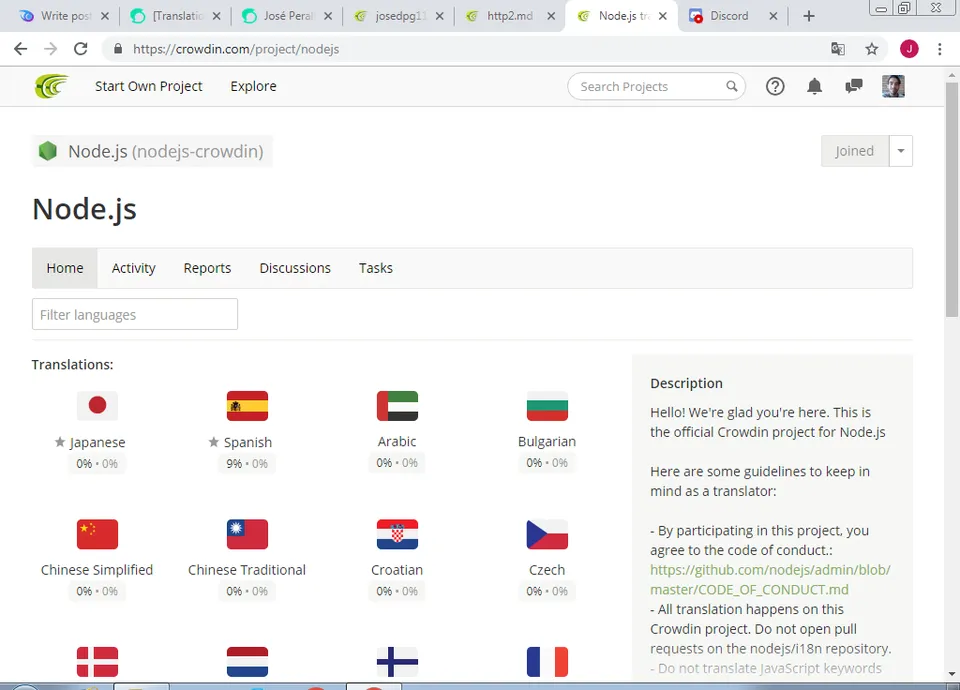960x690 pixels.
Task: Close the http2.md browser tab
Action: click(551, 16)
